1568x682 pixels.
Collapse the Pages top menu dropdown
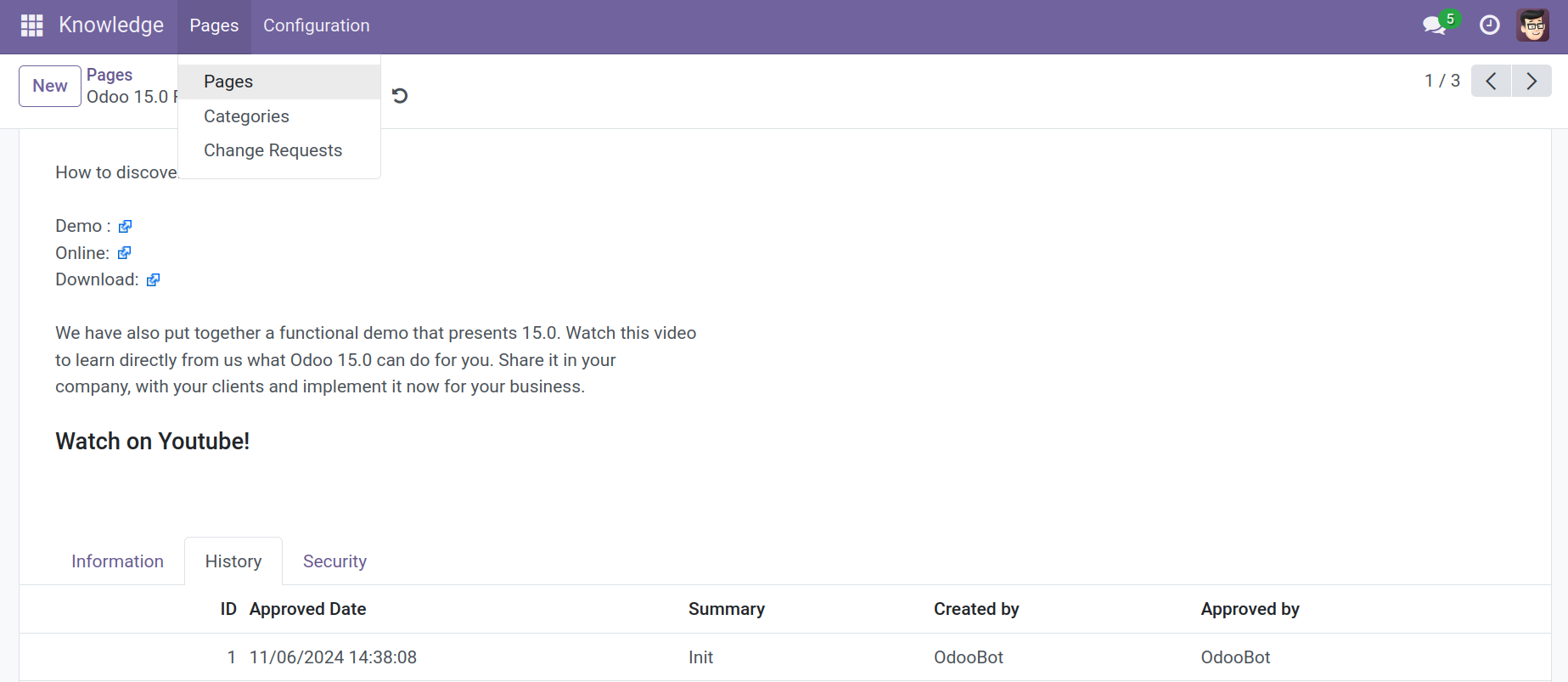click(x=214, y=25)
